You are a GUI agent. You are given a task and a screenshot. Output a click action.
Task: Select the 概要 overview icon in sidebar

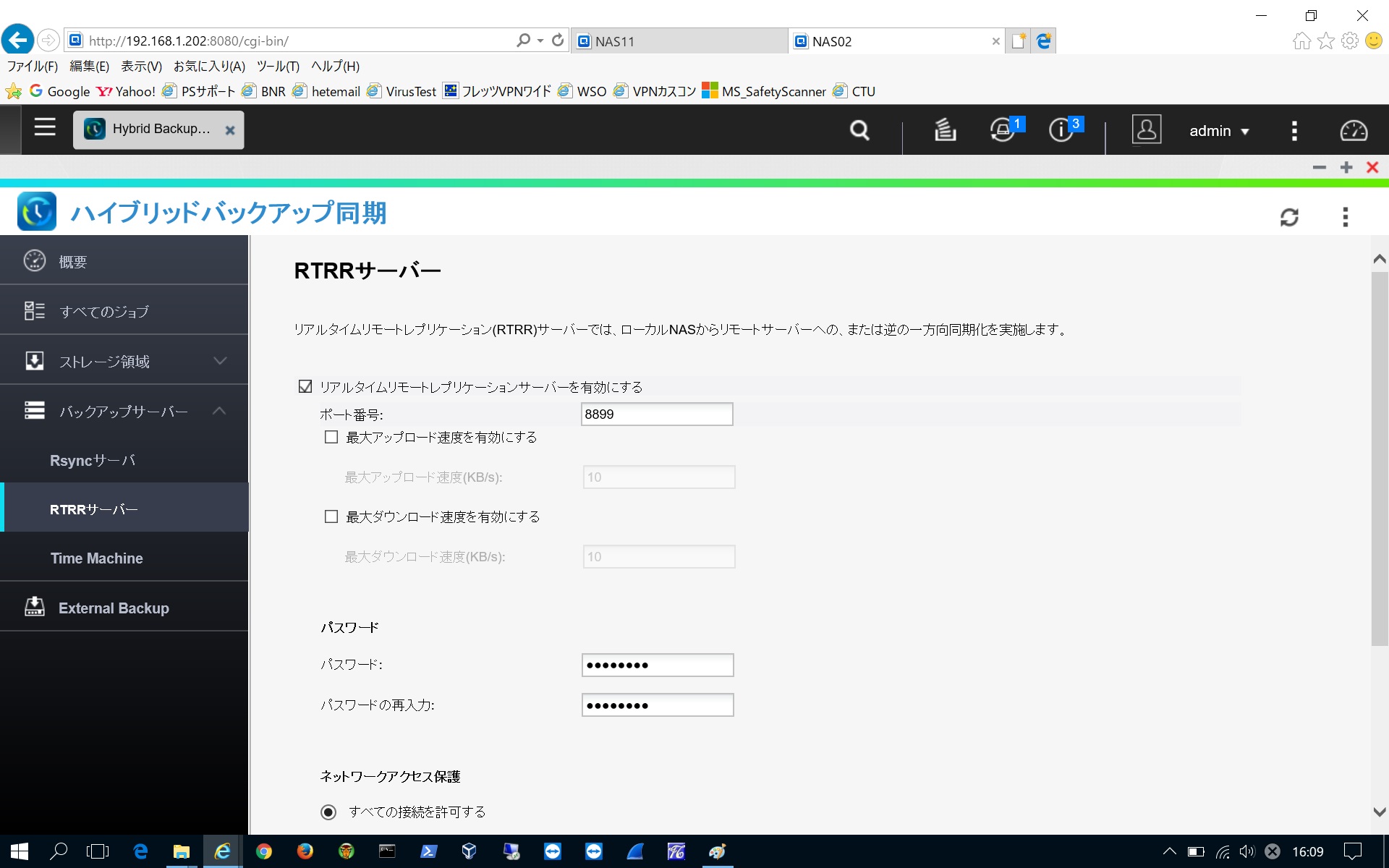pos(34,260)
